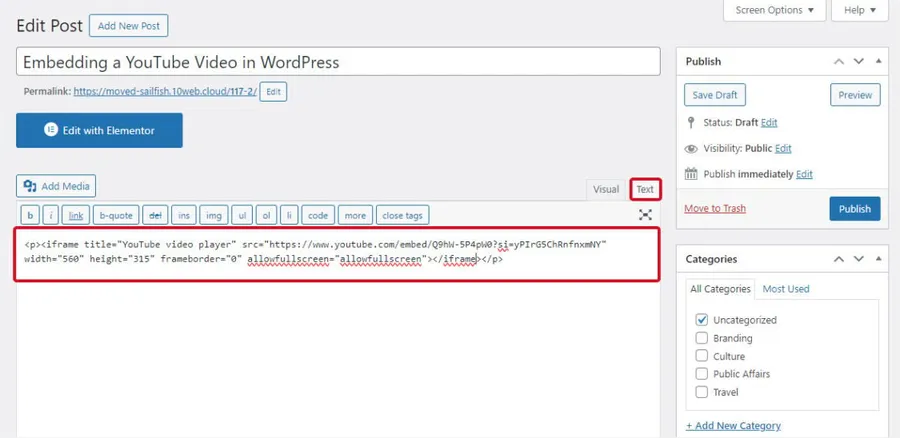
Task: Click Move to Trash link
Action: click(715, 208)
